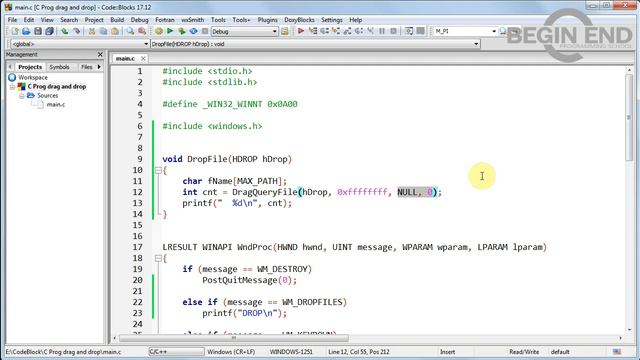Collapse the DropFile function fold marker

158,171
